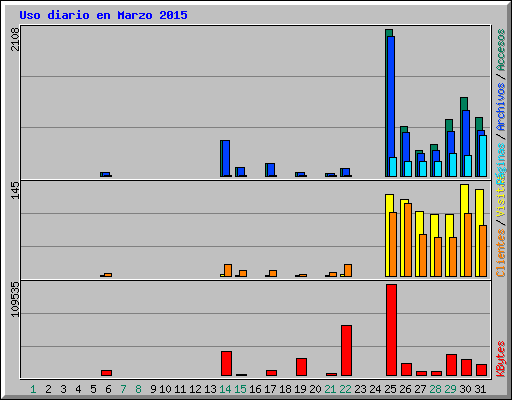Click the blue Archivos bar for day 14

(226, 158)
